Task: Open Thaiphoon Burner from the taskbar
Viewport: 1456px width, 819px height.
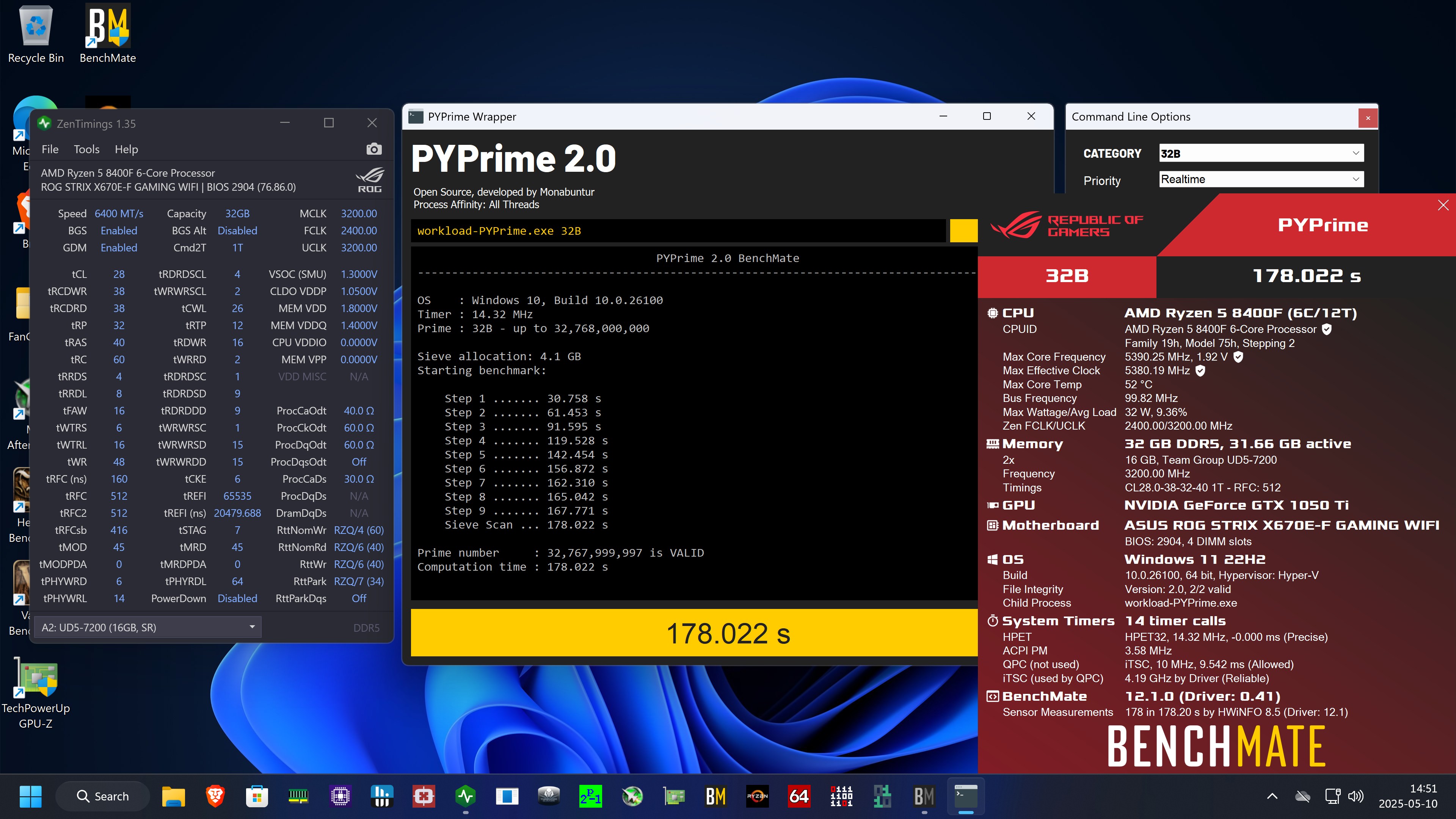Action: [x=549, y=796]
